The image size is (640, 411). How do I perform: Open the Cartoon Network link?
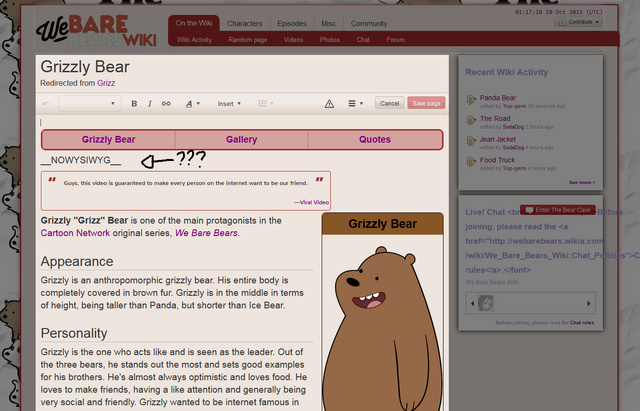click(75, 233)
